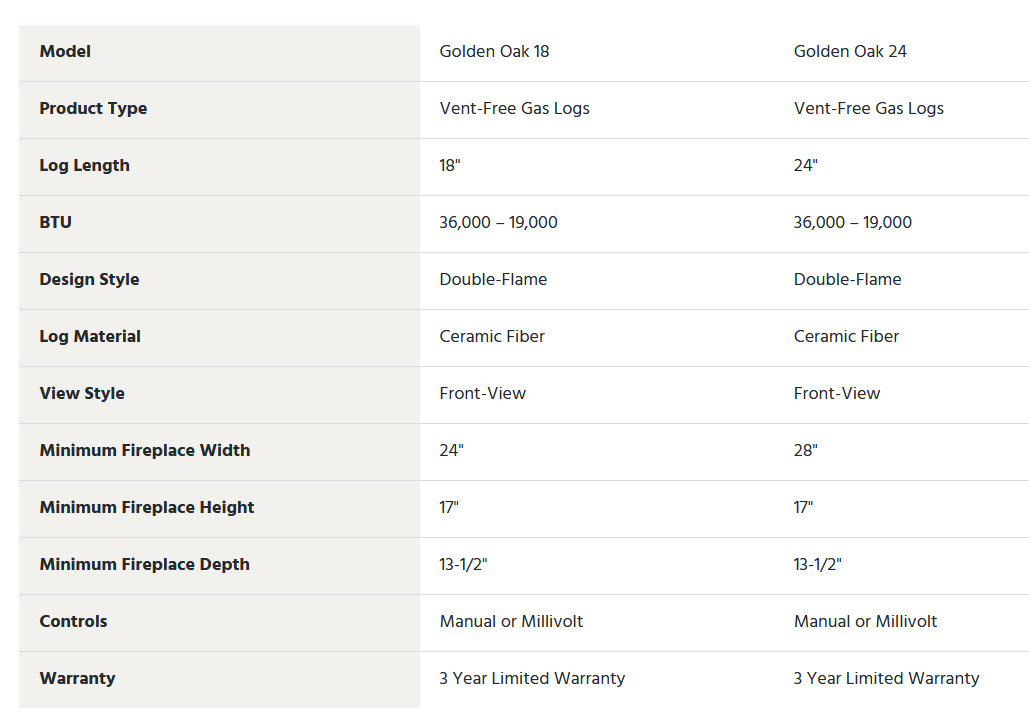1029x723 pixels.
Task: Select the Log Material row label
Action: pos(90,337)
